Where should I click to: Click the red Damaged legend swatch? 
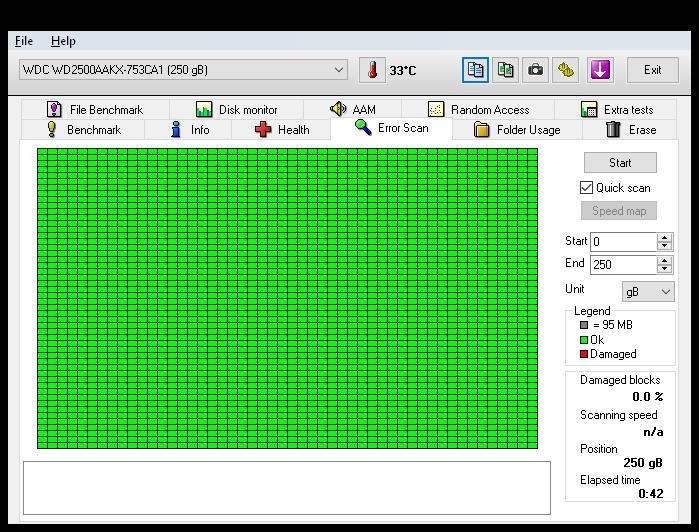[x=584, y=354]
